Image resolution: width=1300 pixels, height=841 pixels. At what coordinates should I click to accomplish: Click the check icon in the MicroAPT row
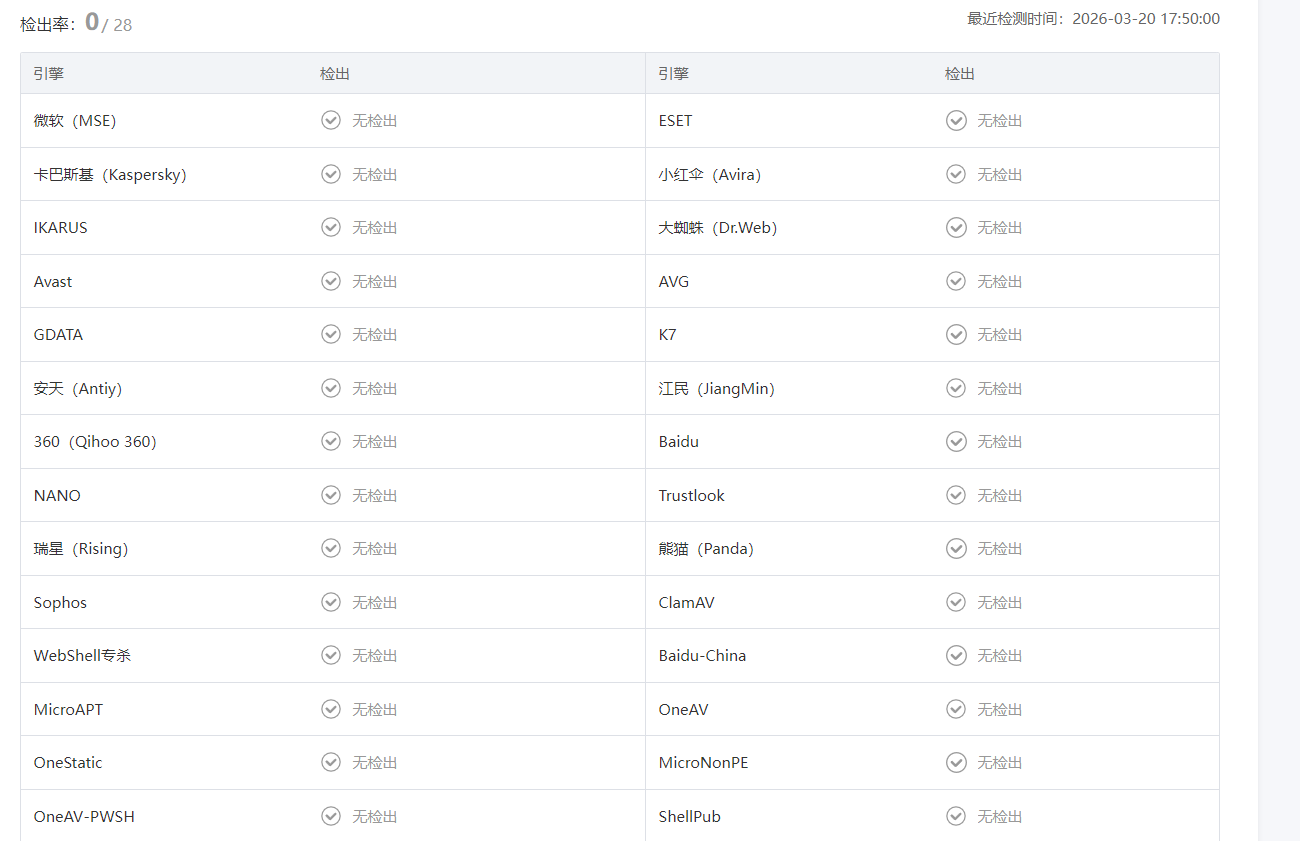[331, 709]
